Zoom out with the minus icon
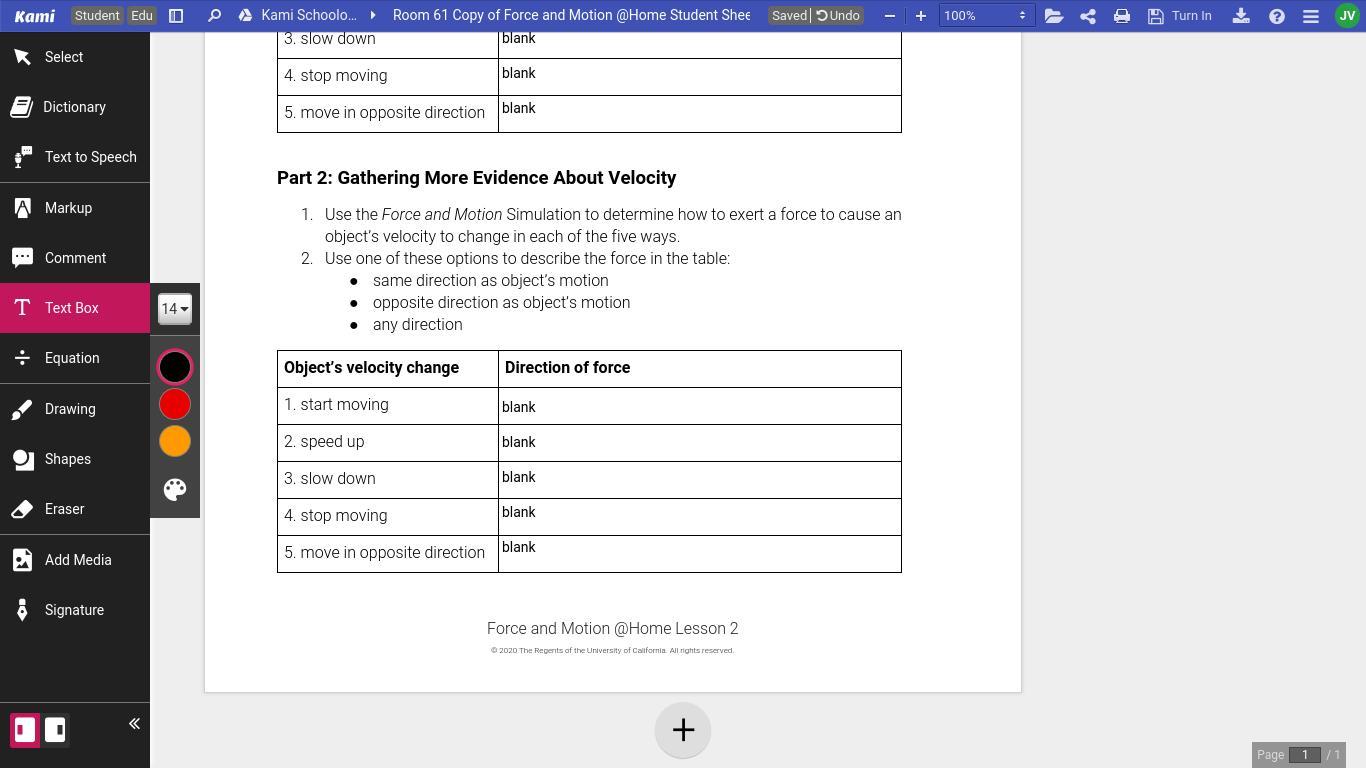1366x768 pixels. [890, 16]
